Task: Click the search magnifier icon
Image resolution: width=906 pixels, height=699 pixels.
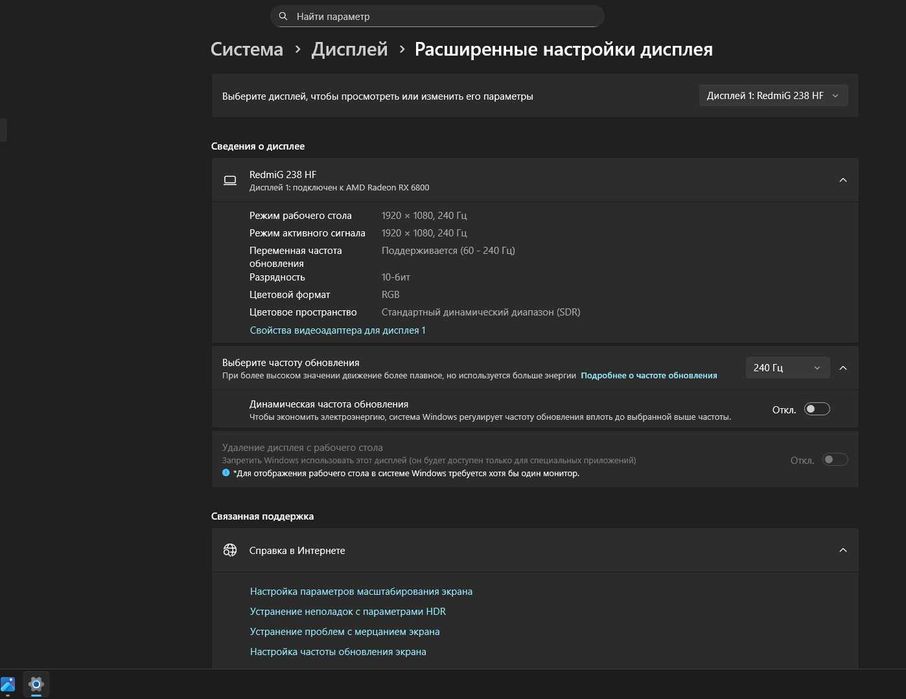Action: point(283,16)
